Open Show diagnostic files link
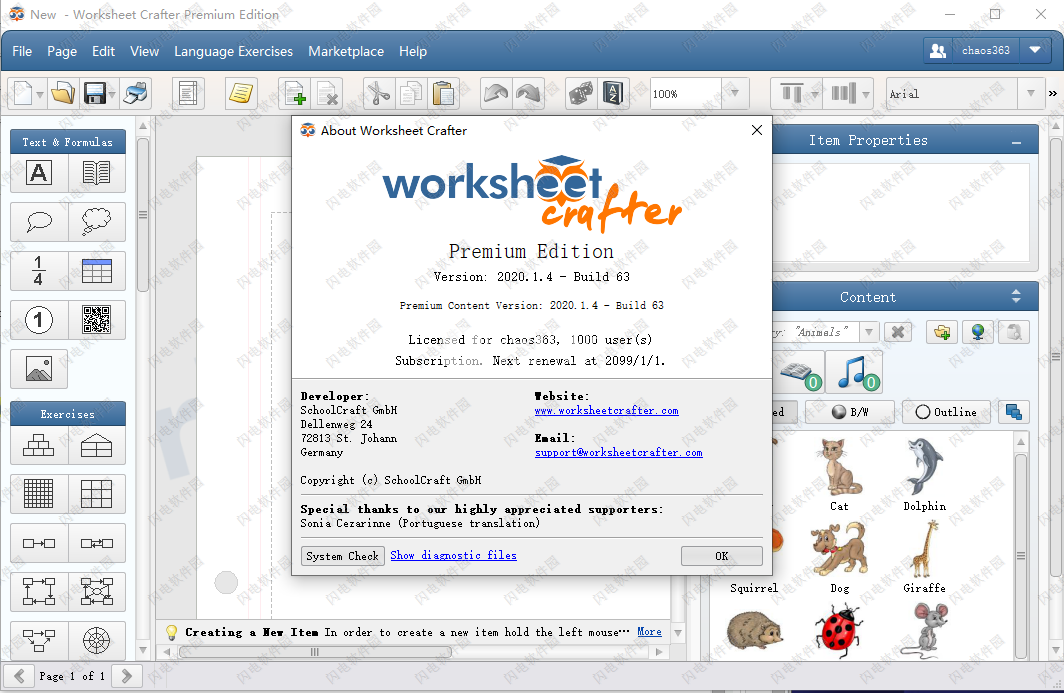Image resolution: width=1064 pixels, height=693 pixels. point(453,555)
